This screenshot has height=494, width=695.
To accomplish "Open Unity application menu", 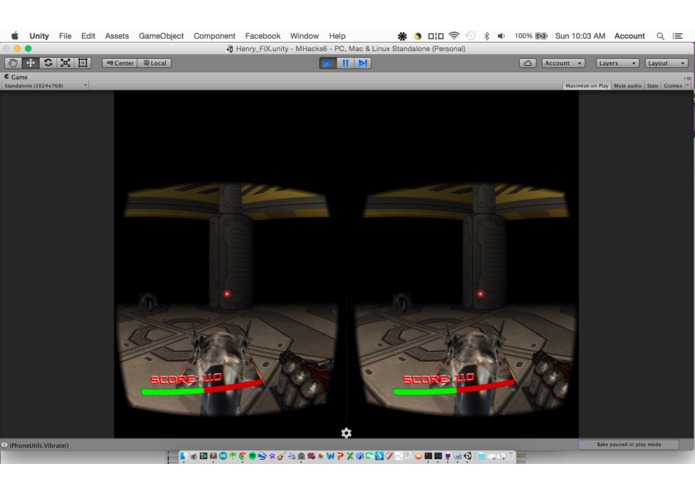I will pos(39,36).
